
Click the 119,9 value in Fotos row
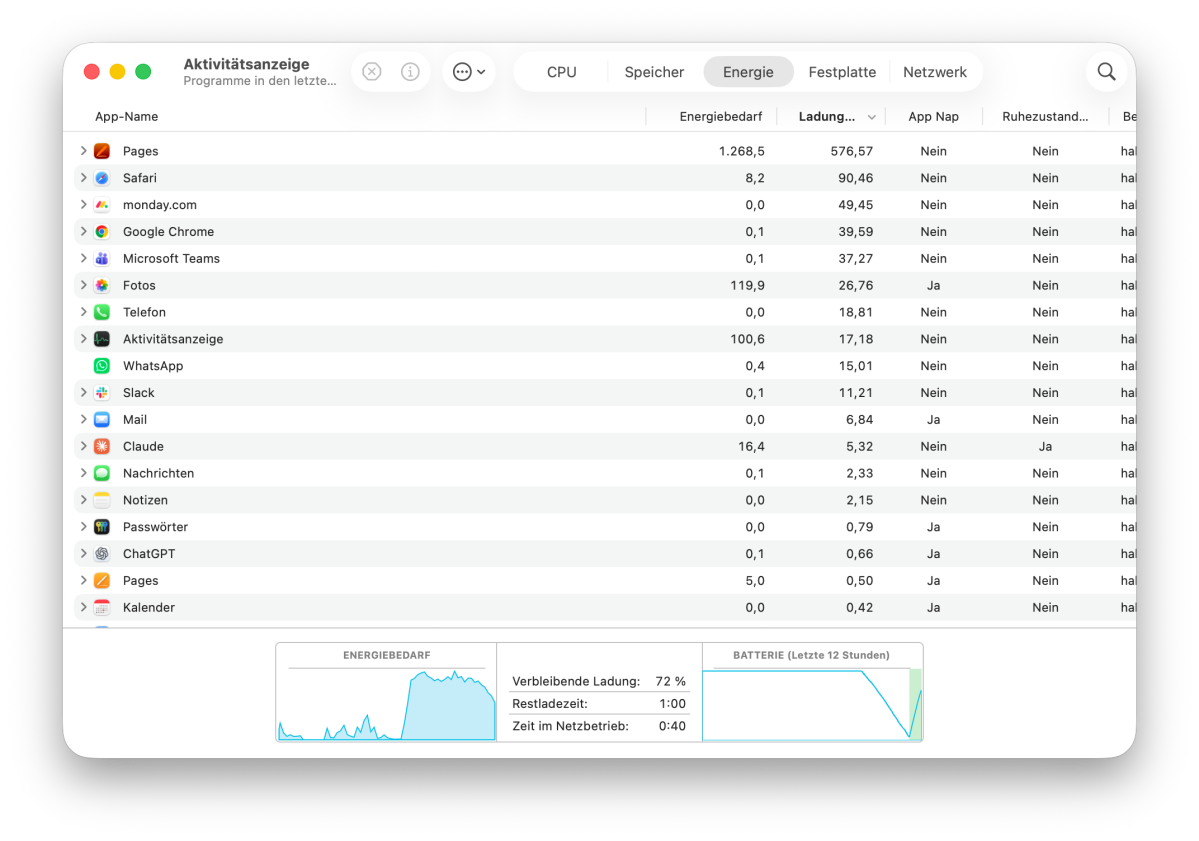[747, 285]
